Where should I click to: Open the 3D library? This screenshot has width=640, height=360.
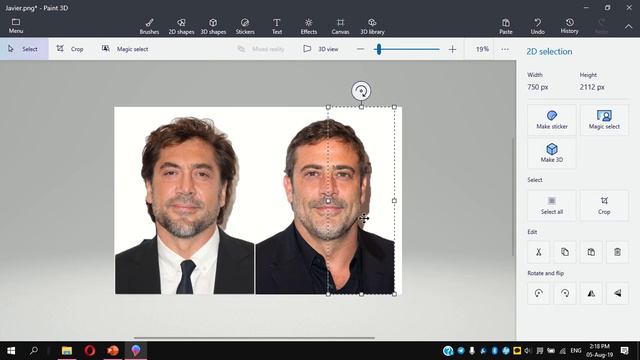pos(372,26)
